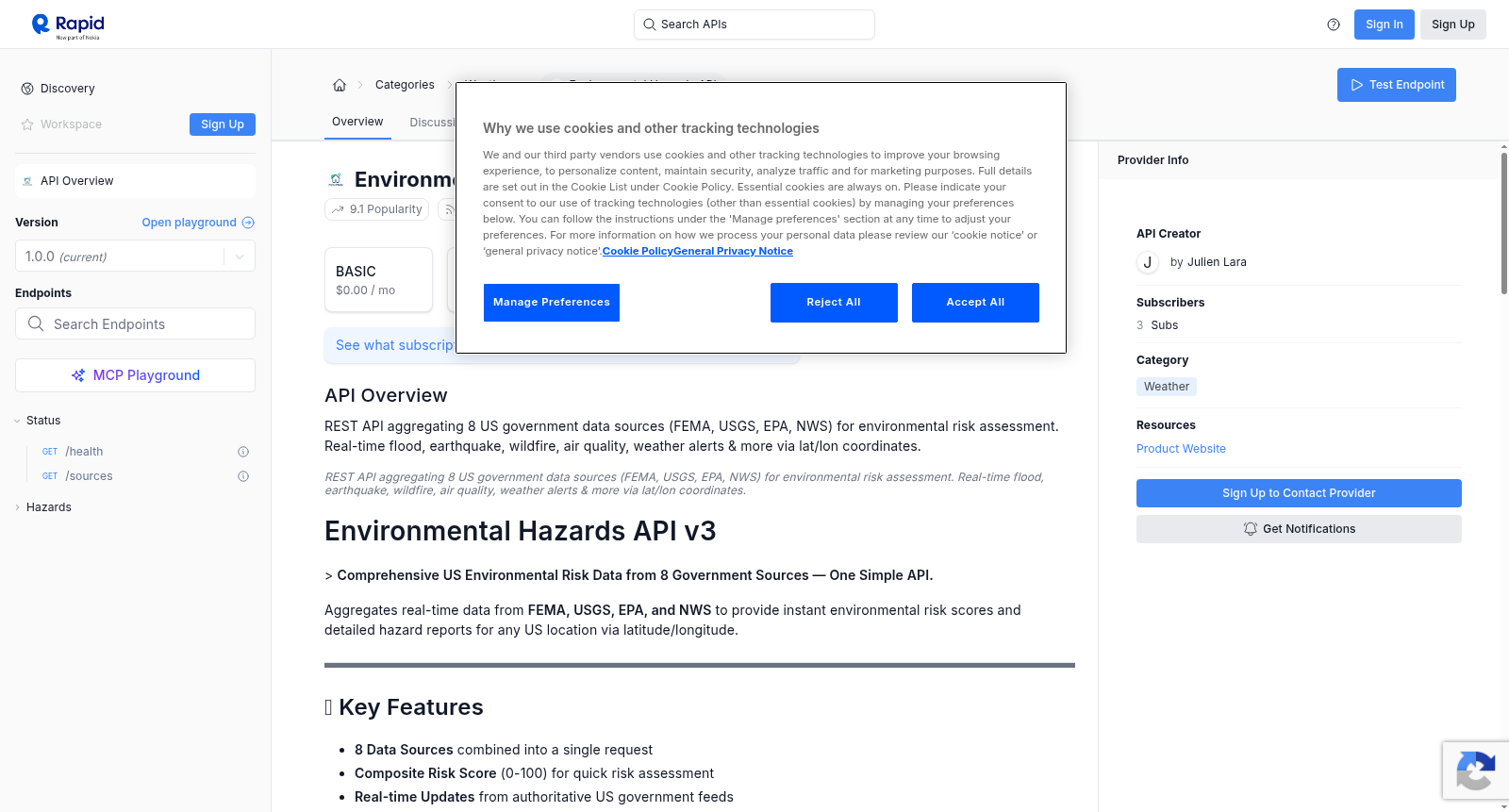Focus the Search Endpoints field
Image resolution: width=1509 pixels, height=812 pixels.
(135, 323)
